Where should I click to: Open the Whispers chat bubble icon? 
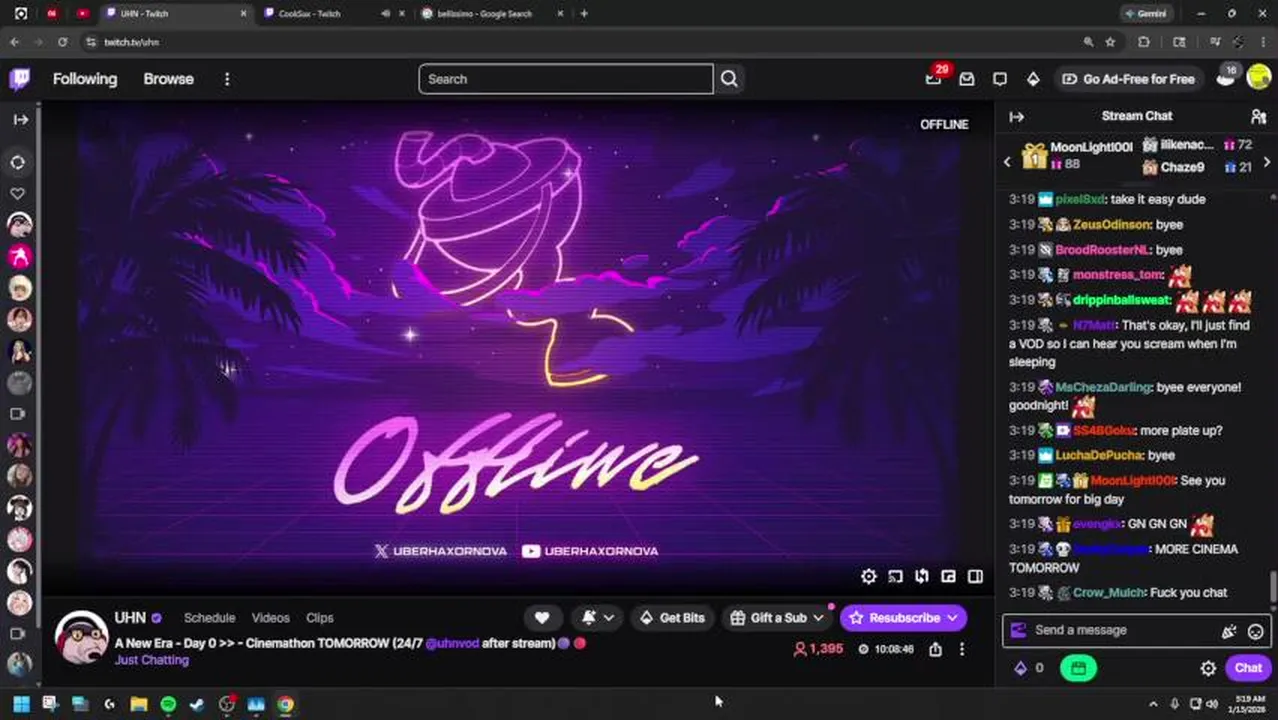1000,79
